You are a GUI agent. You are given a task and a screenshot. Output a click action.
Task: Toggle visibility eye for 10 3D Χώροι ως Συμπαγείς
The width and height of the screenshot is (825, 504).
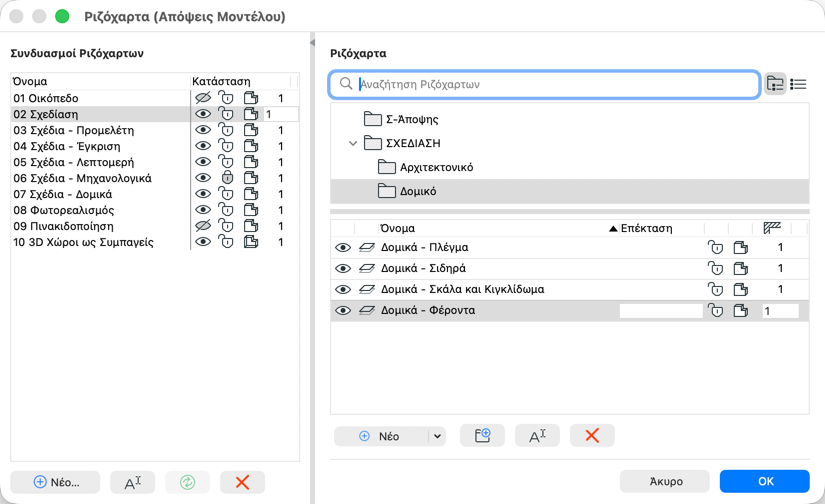[203, 242]
